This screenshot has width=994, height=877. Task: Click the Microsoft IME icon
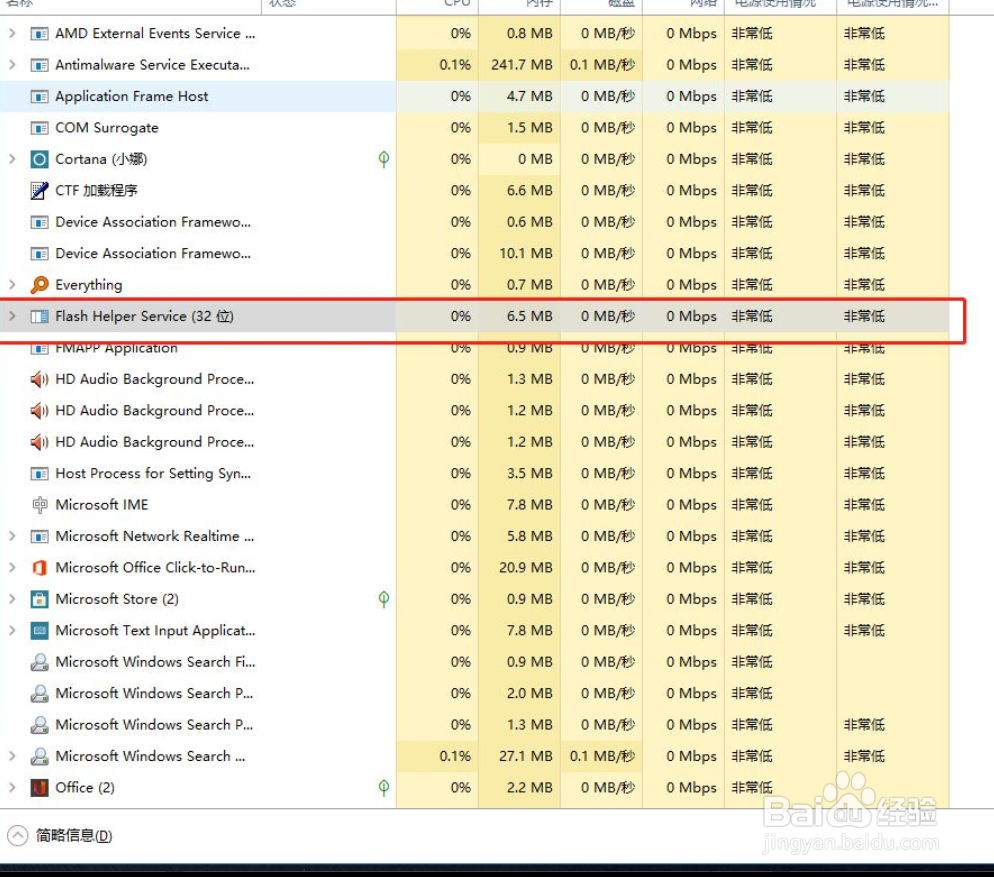point(39,505)
